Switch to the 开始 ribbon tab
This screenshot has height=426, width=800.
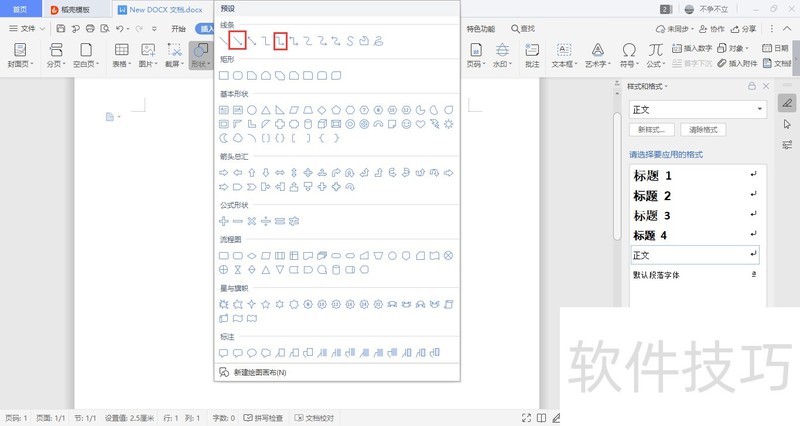178,29
